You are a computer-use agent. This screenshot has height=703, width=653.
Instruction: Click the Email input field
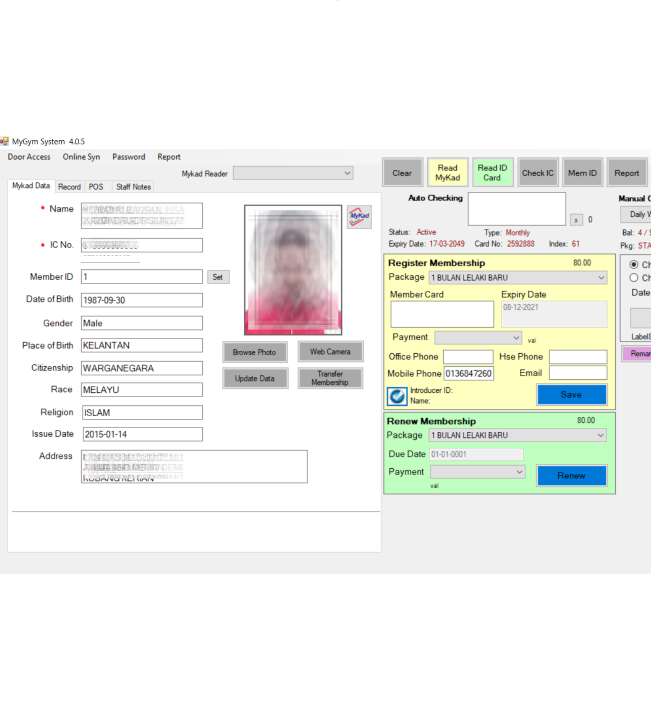coord(578,373)
